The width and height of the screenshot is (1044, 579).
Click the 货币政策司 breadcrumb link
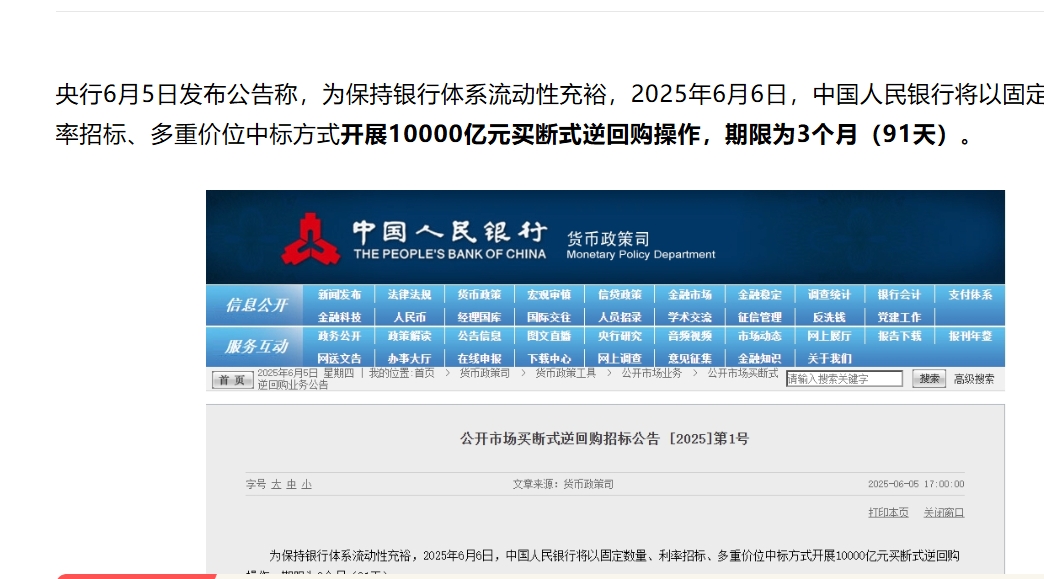[x=485, y=373]
